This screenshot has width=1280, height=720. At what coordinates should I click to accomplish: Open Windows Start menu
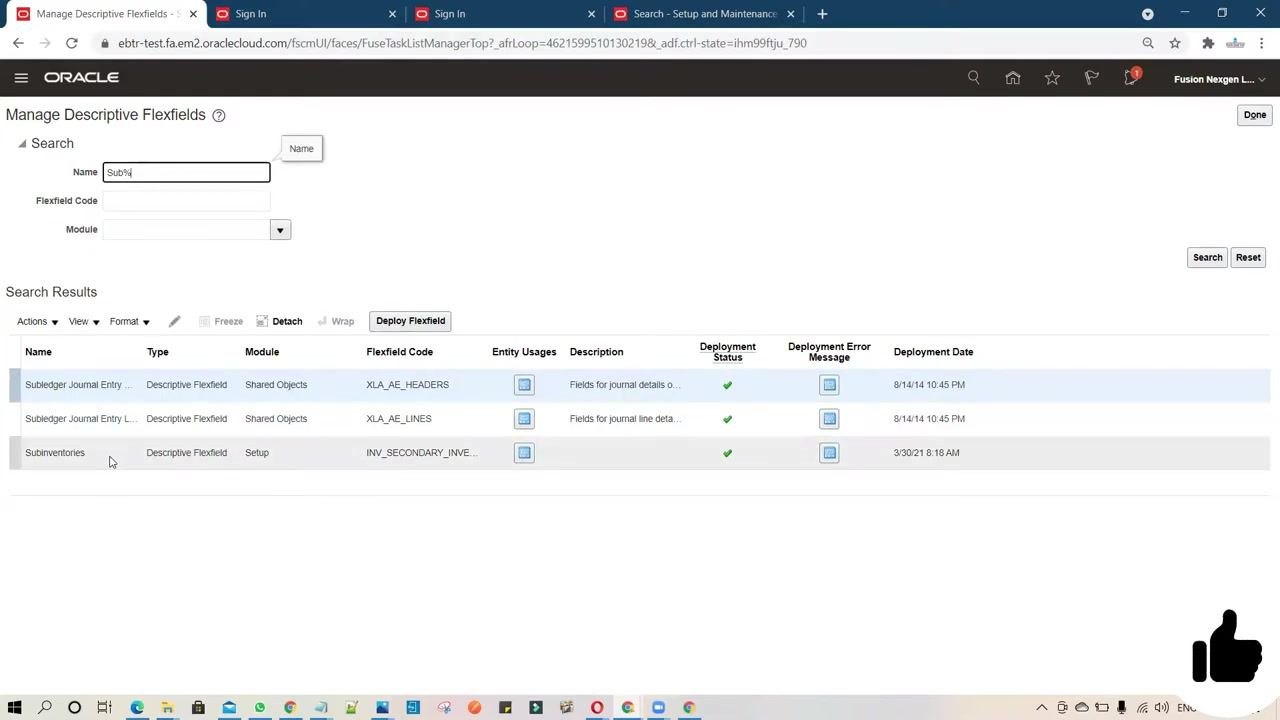click(14, 707)
